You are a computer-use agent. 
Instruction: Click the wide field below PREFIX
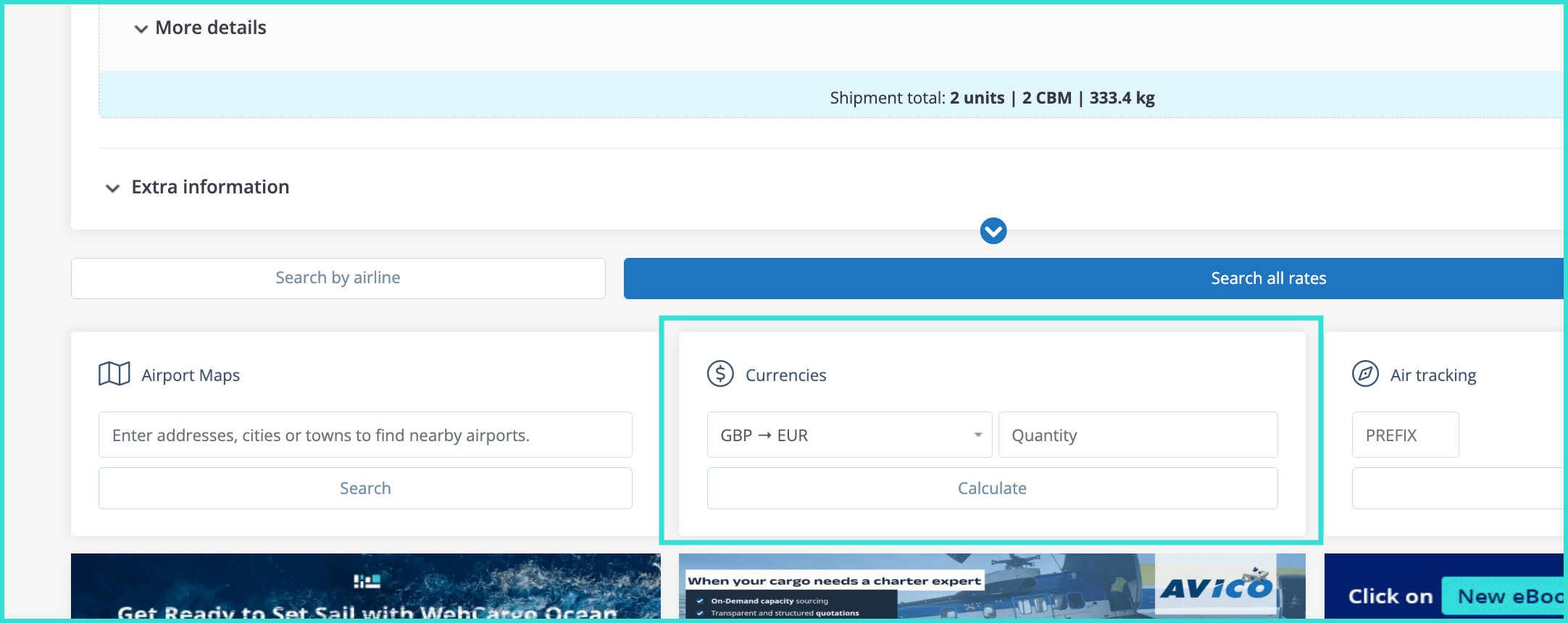1456,488
